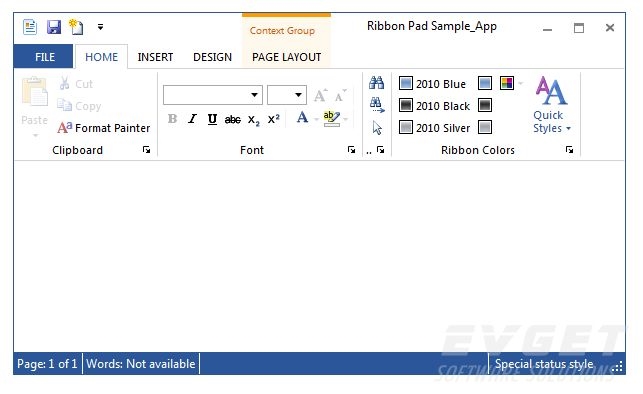
Task: Select the 2010 Silver color option
Action: click(x=434, y=128)
